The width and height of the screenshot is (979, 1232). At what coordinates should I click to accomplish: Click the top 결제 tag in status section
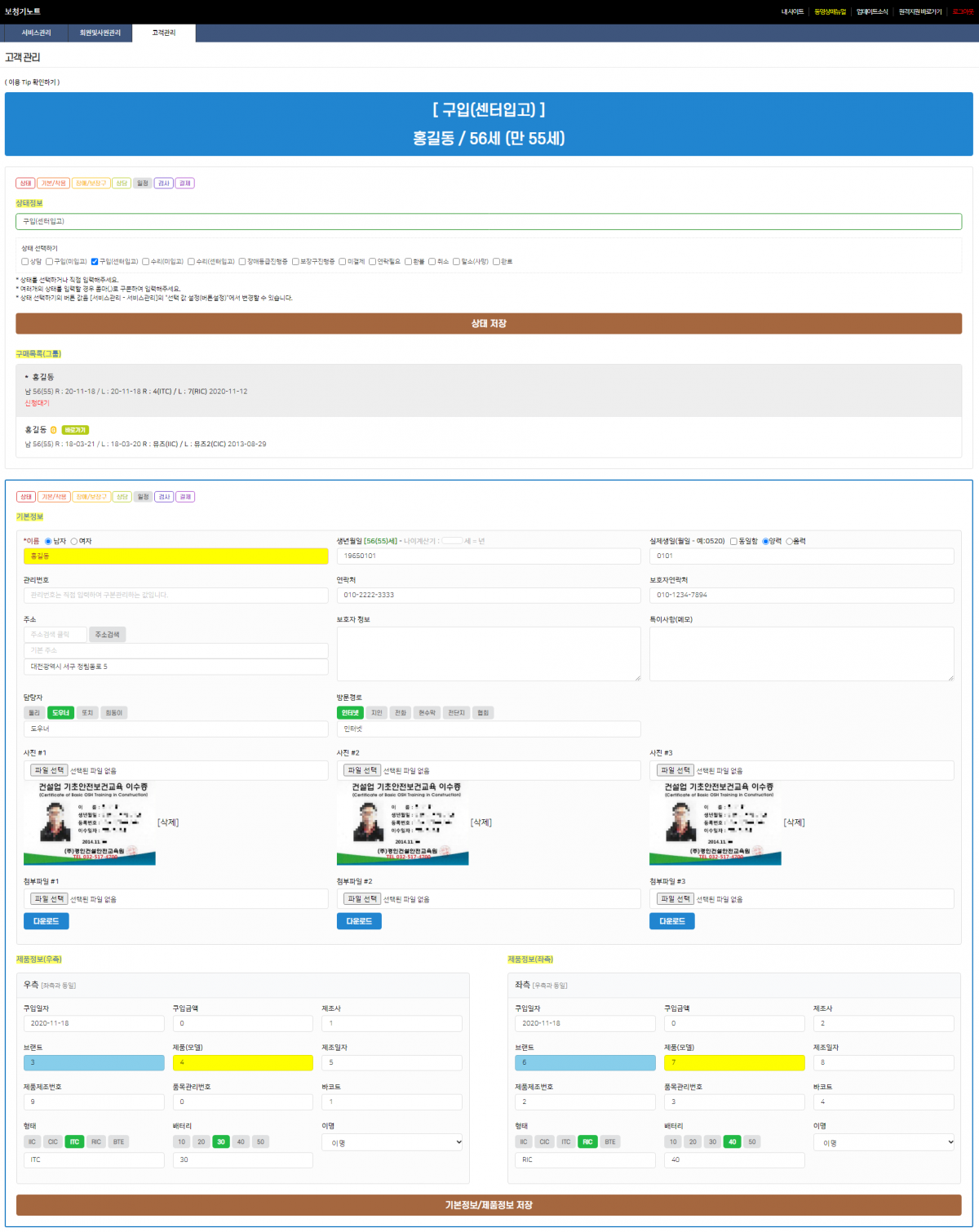[185, 183]
